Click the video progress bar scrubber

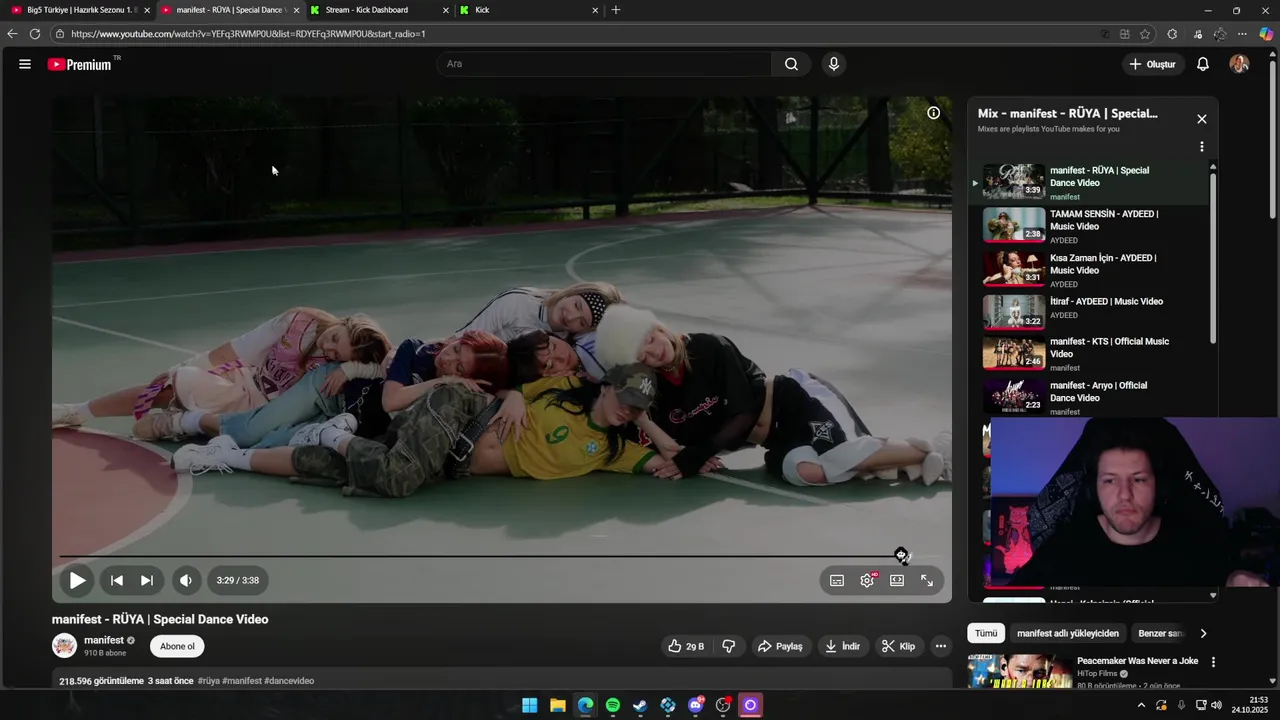[901, 555]
